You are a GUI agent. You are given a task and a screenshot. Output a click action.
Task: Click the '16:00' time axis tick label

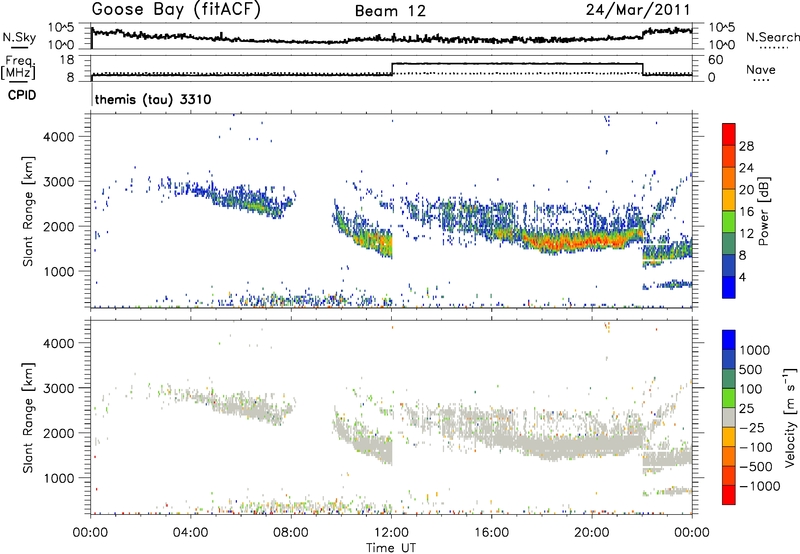491,533
